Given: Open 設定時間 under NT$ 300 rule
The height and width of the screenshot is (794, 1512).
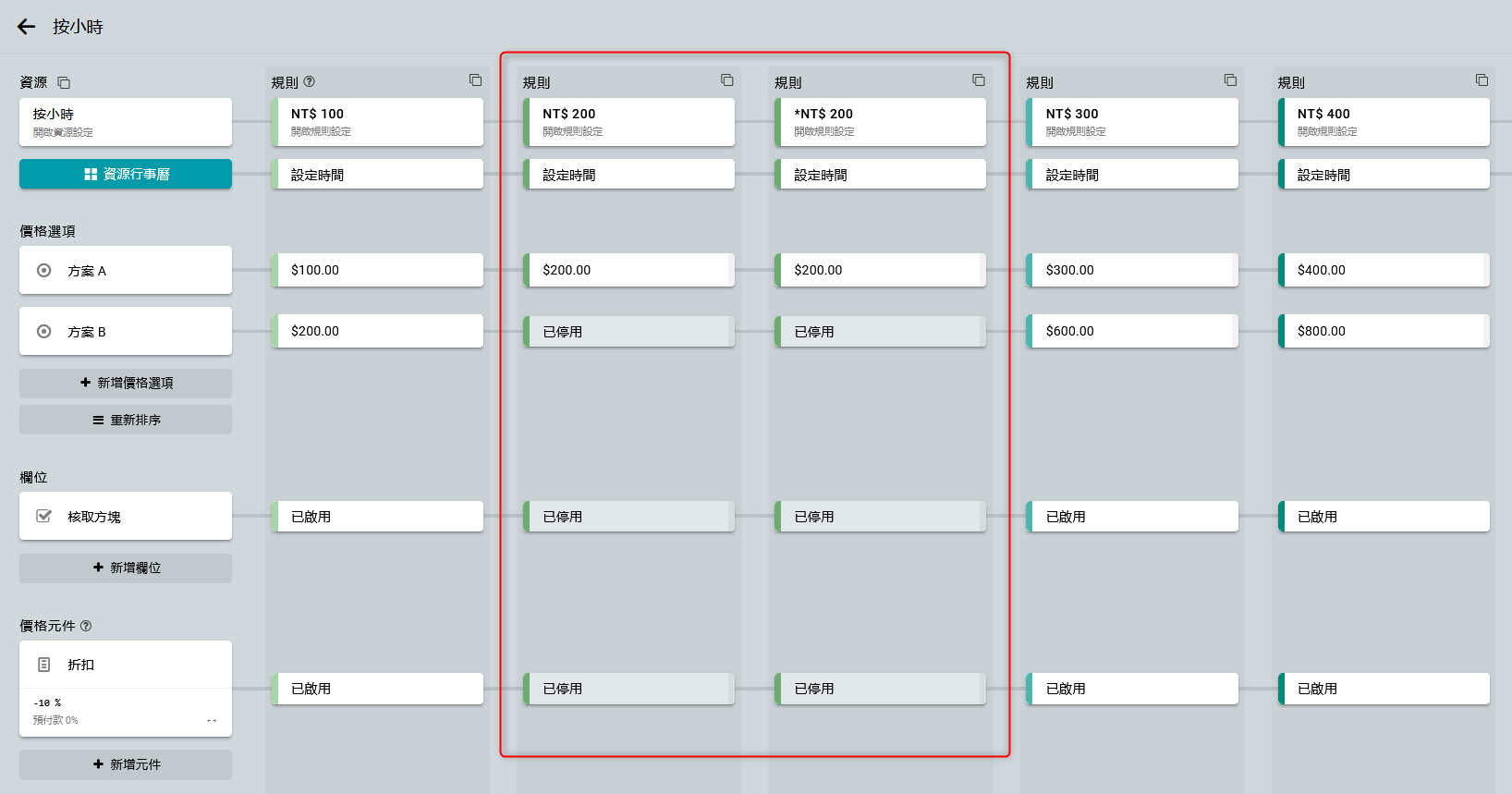Looking at the screenshot, I should pos(1132,175).
